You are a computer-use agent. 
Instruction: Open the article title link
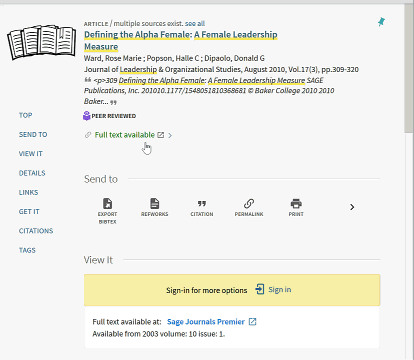coord(180,40)
